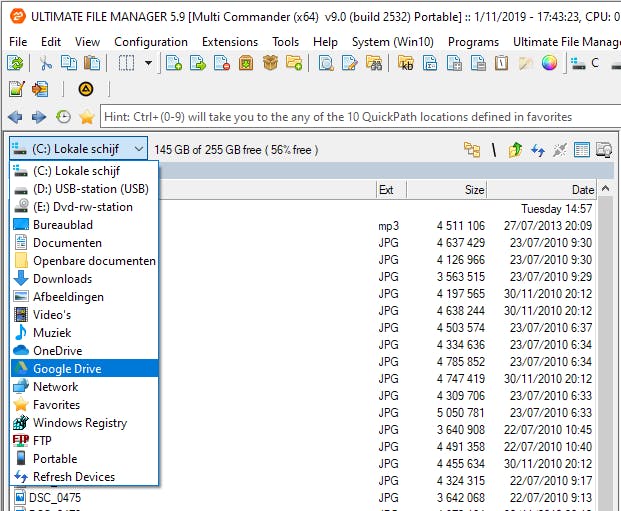Click the blue swap panels arrows icon
The height and width of the screenshot is (511, 621).
click(537, 150)
